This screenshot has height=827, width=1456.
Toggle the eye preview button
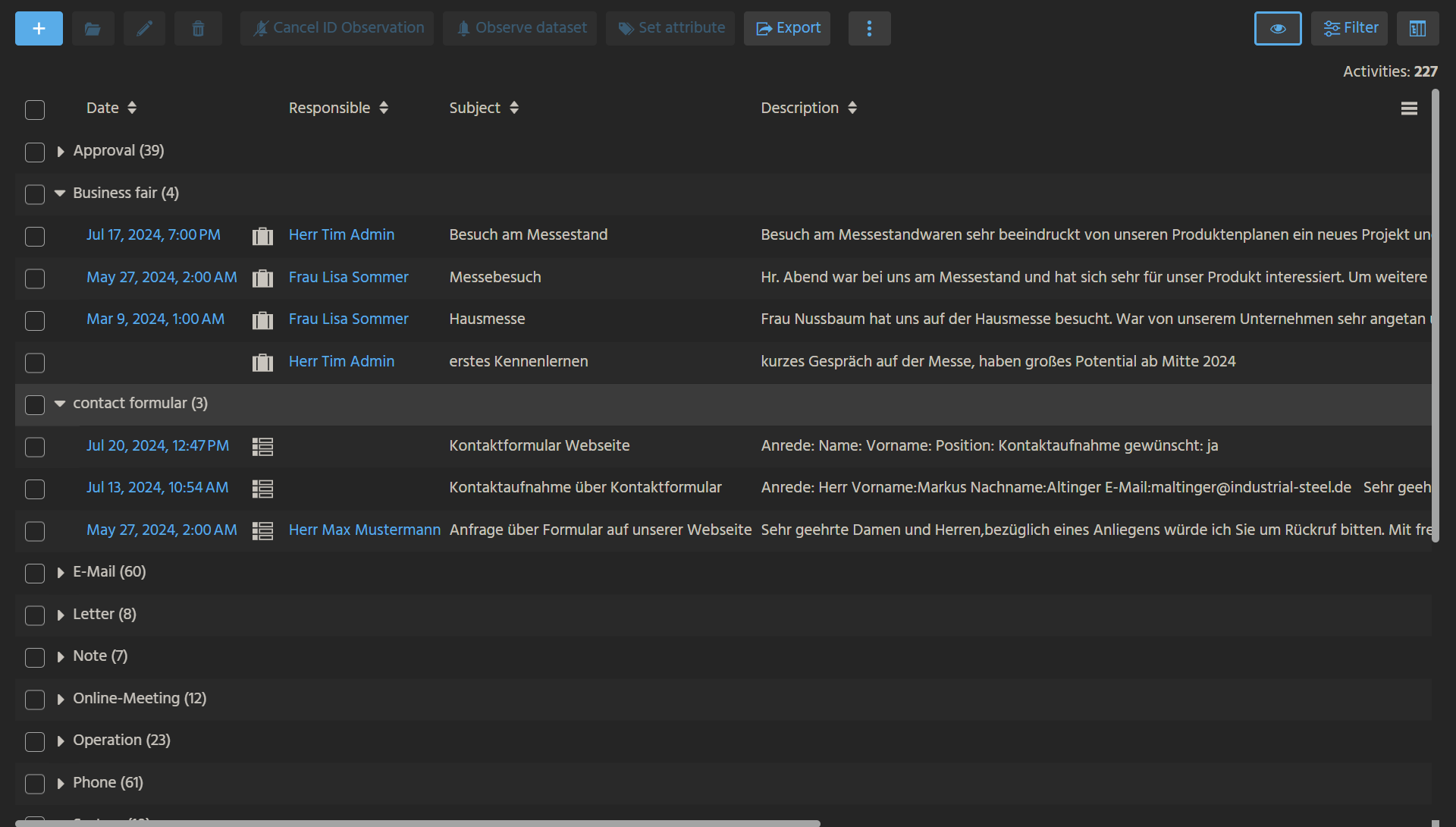[x=1277, y=28]
